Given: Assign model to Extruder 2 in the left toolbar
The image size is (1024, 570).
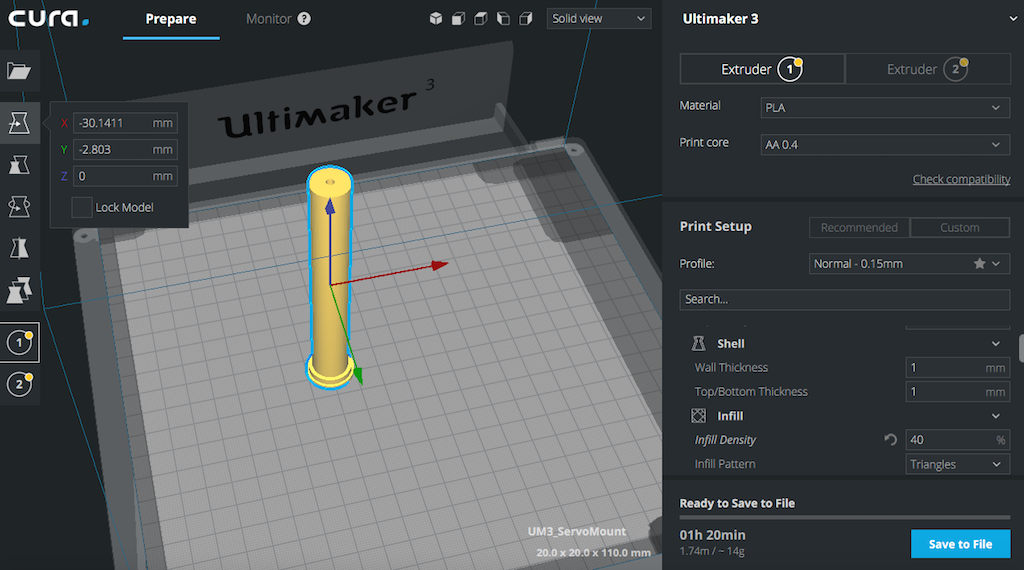Looking at the screenshot, I should point(20,384).
